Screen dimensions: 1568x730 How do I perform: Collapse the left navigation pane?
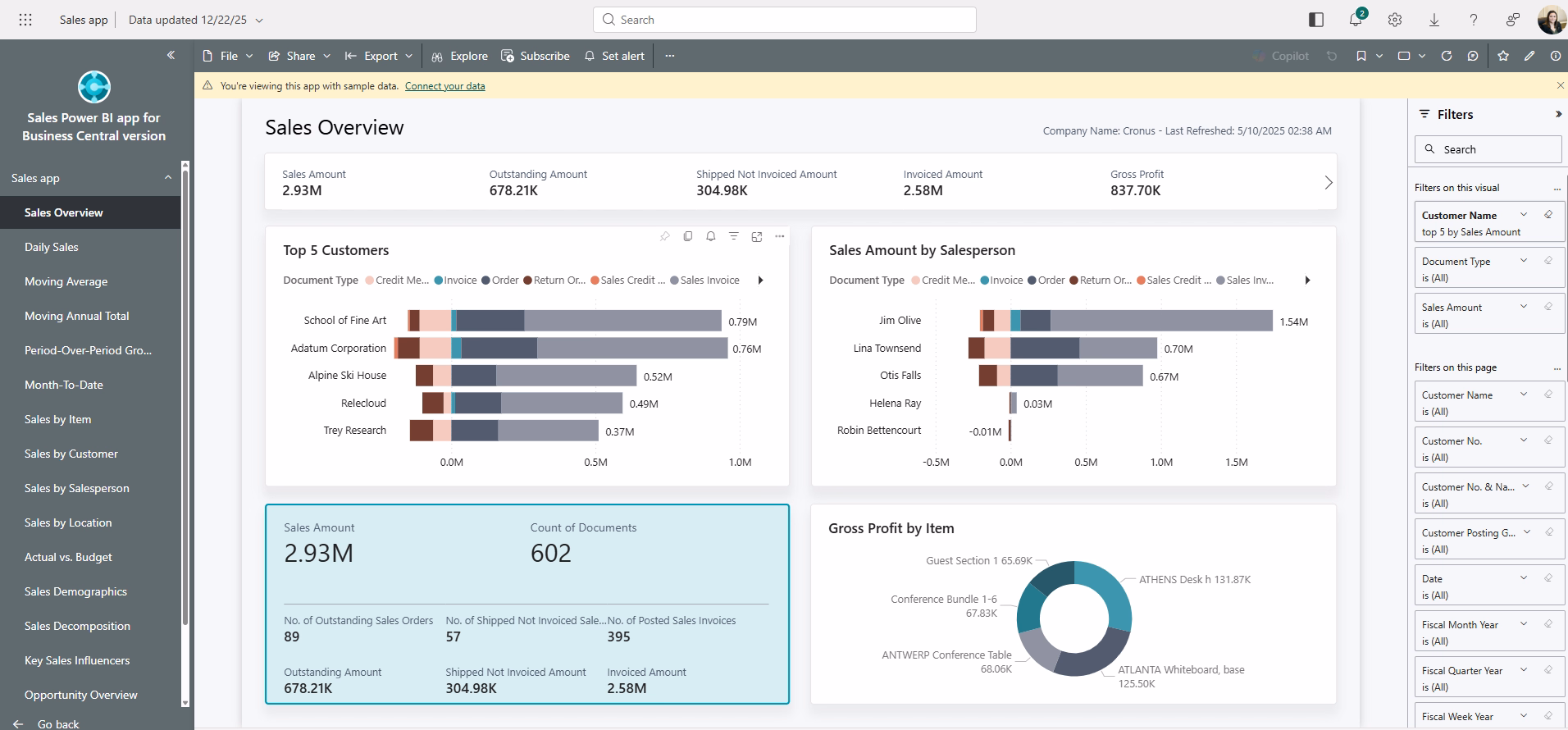[171, 55]
